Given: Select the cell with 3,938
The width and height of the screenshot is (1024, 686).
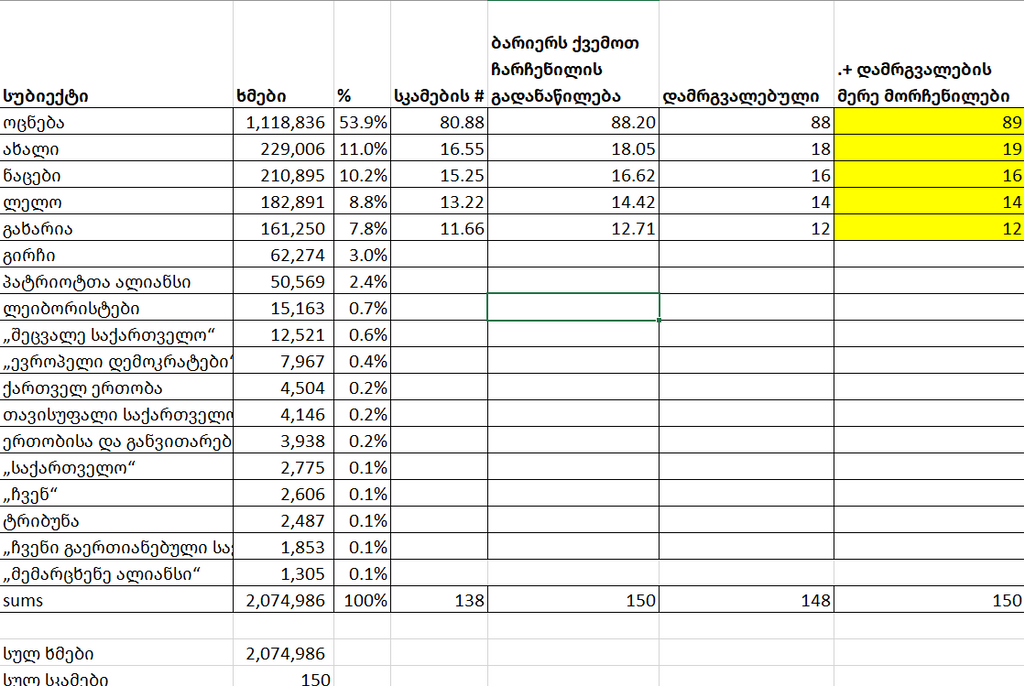Looking at the screenshot, I should coord(283,441).
